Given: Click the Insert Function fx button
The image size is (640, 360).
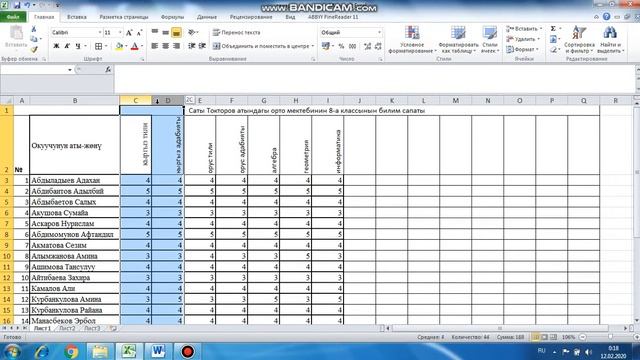Looking at the screenshot, I should tap(108, 70).
